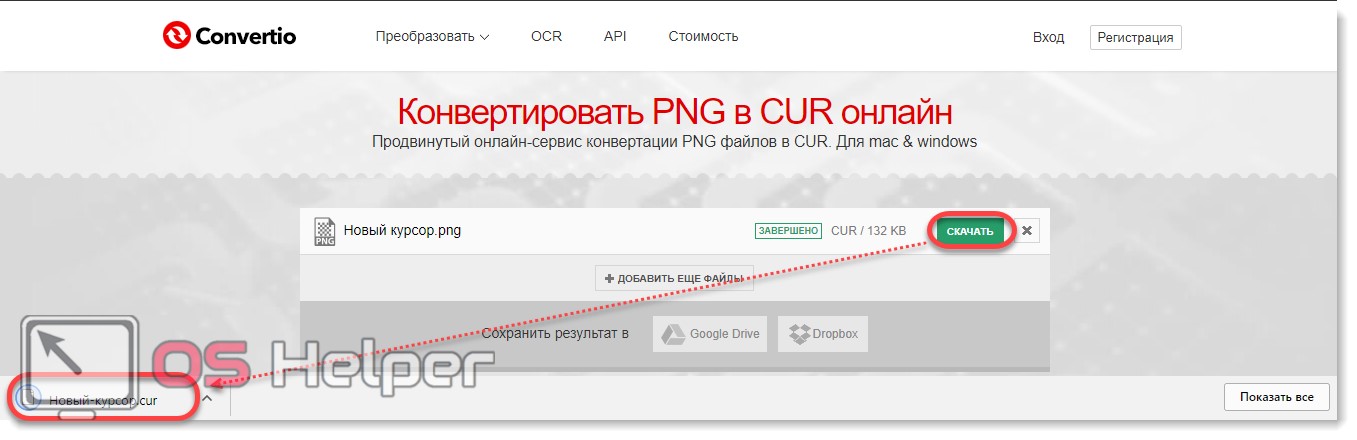Select the Новый курсор.png file name
1357x440 pixels.
402,231
